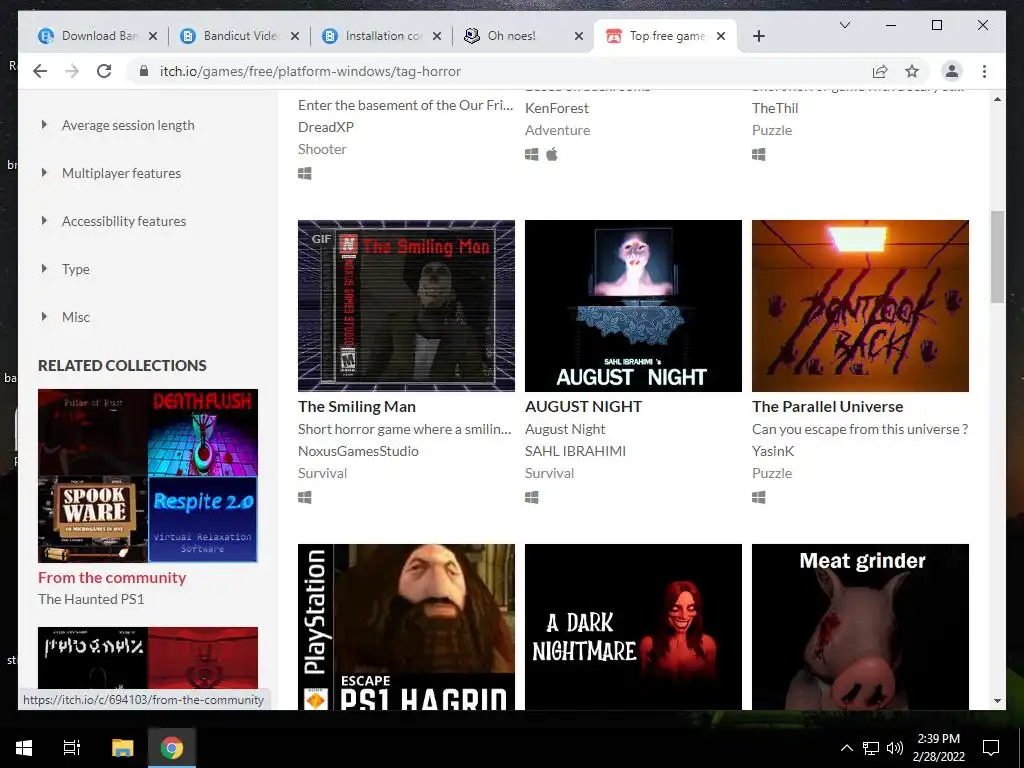The width and height of the screenshot is (1024, 768).
Task: Open the Chrome profile avatar icon
Action: 952,71
